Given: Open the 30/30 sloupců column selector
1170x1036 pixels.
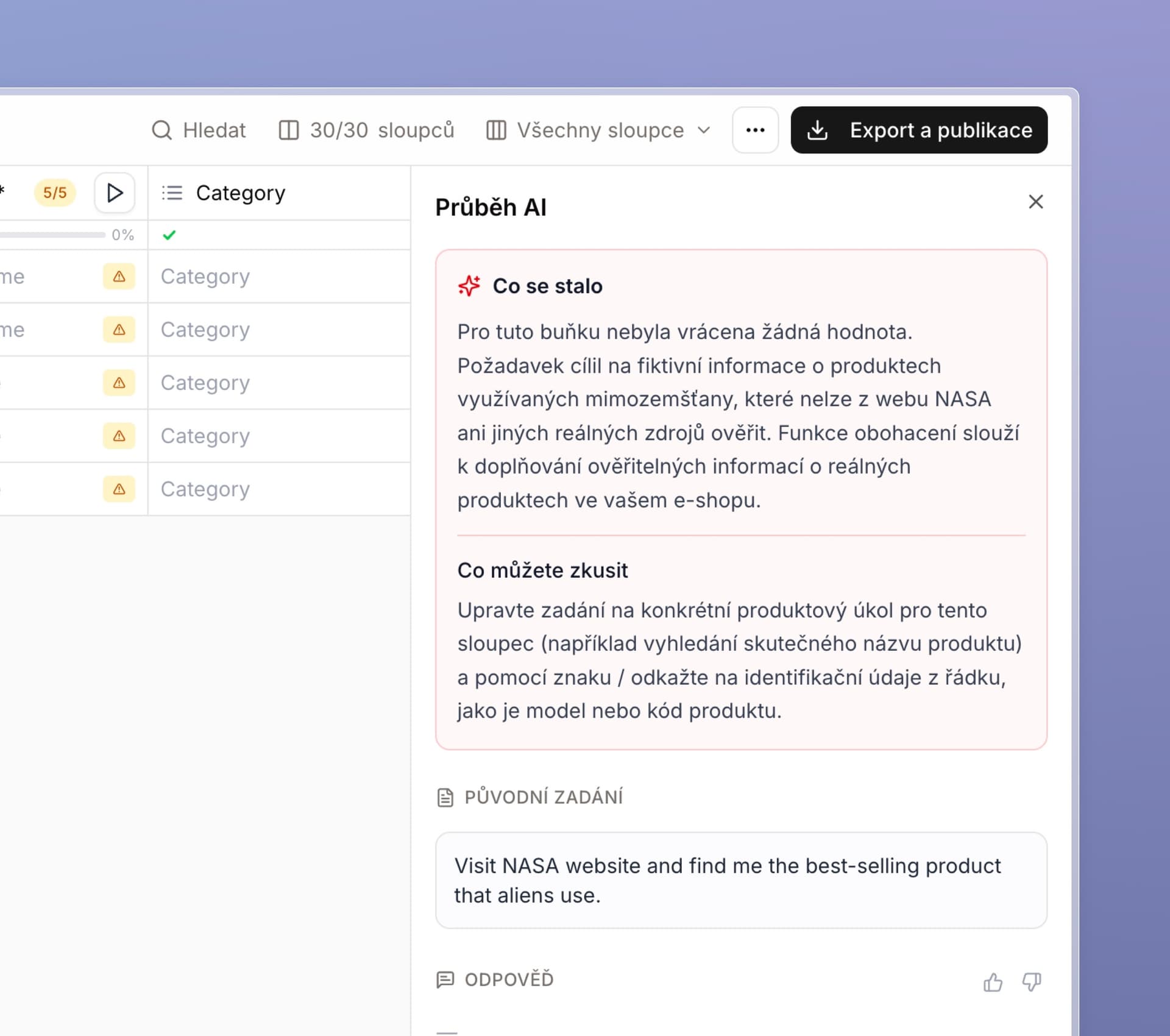Looking at the screenshot, I should point(366,130).
